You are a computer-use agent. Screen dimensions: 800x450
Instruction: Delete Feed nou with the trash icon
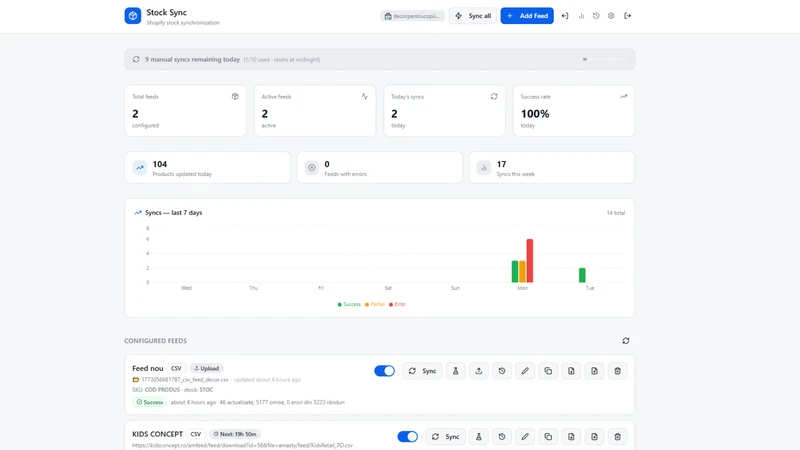click(x=617, y=371)
